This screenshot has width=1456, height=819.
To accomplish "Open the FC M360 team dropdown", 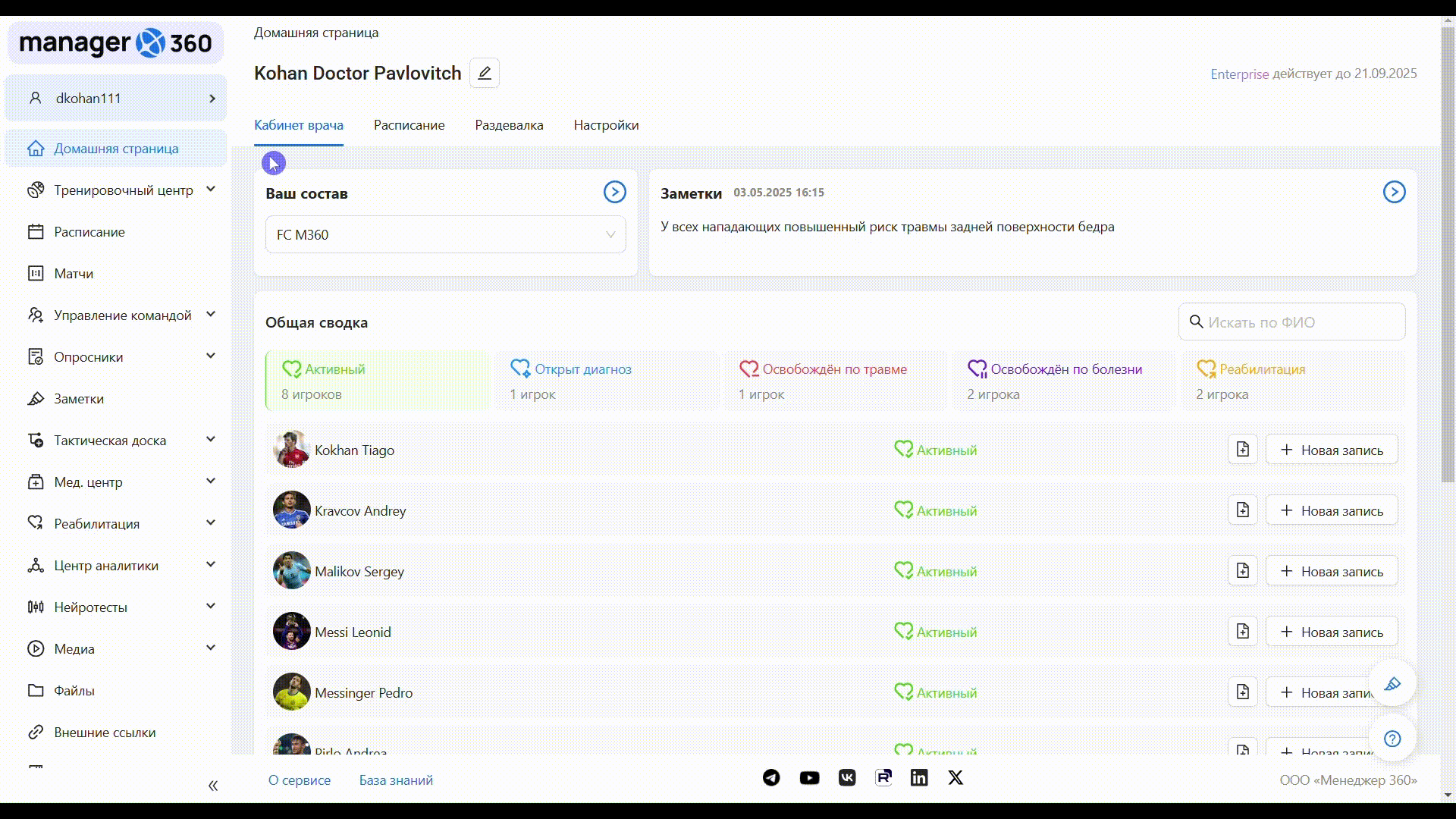I will [445, 235].
